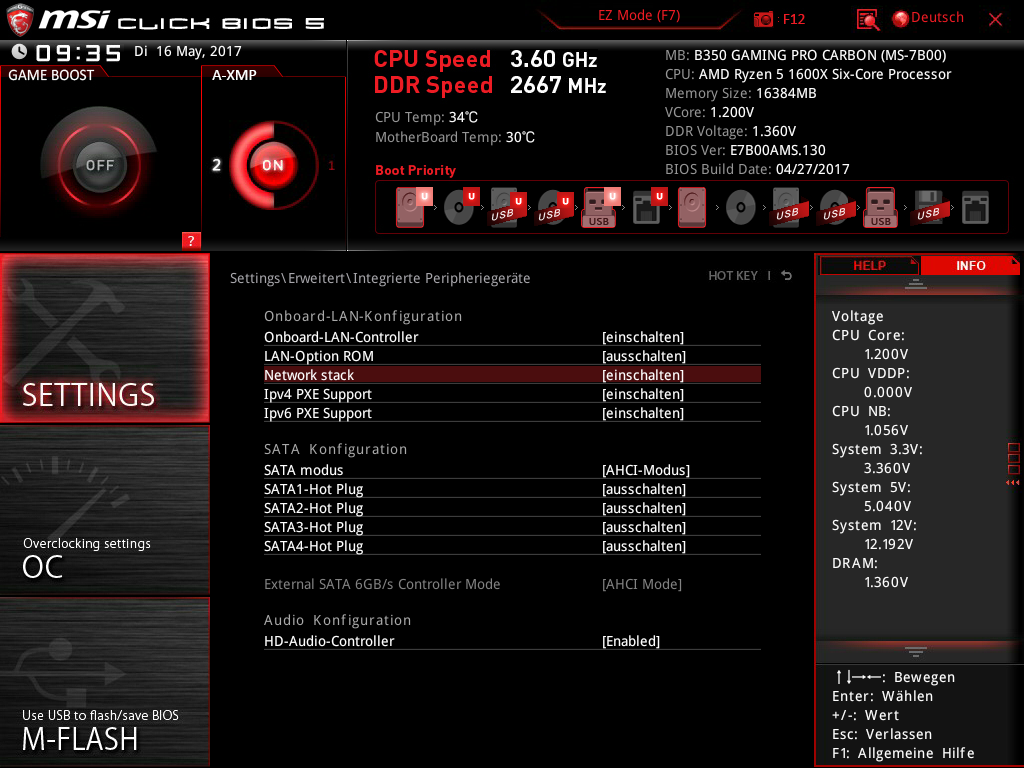Click the clock display 09:35
Screen dimensions: 1024x768
(78, 53)
